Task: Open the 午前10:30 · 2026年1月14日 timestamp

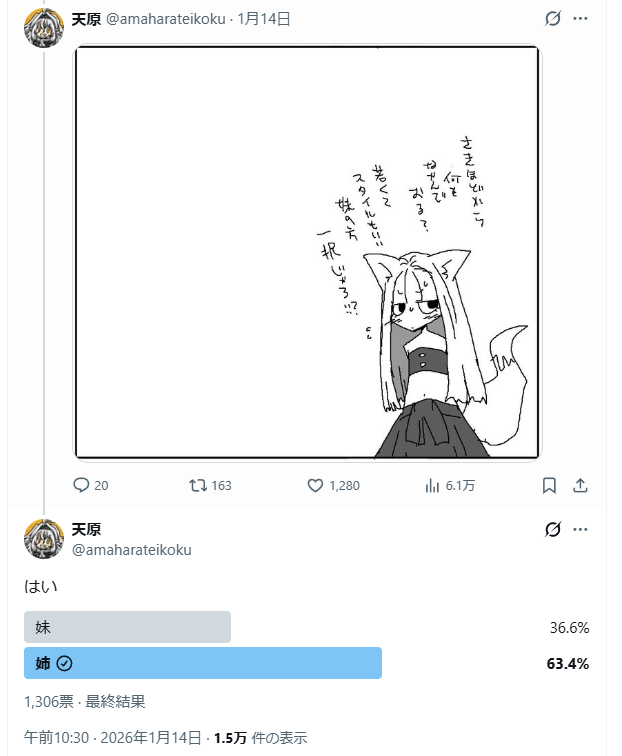Action: tap(110, 738)
